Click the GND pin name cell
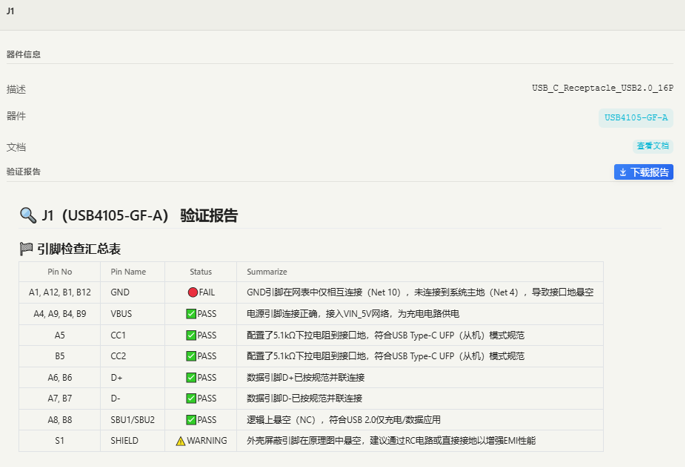Image resolution: width=685 pixels, height=467 pixels. click(132, 292)
